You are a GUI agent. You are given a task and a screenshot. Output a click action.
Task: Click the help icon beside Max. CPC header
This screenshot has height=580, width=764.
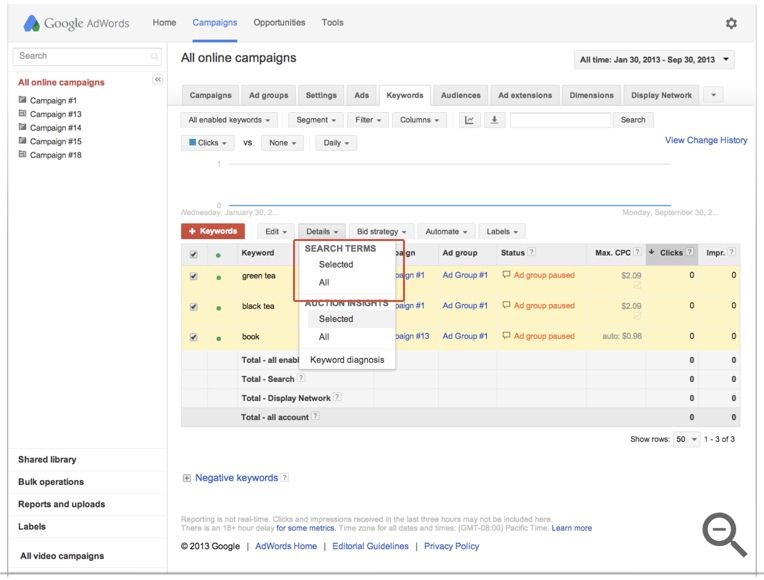[x=637, y=252]
